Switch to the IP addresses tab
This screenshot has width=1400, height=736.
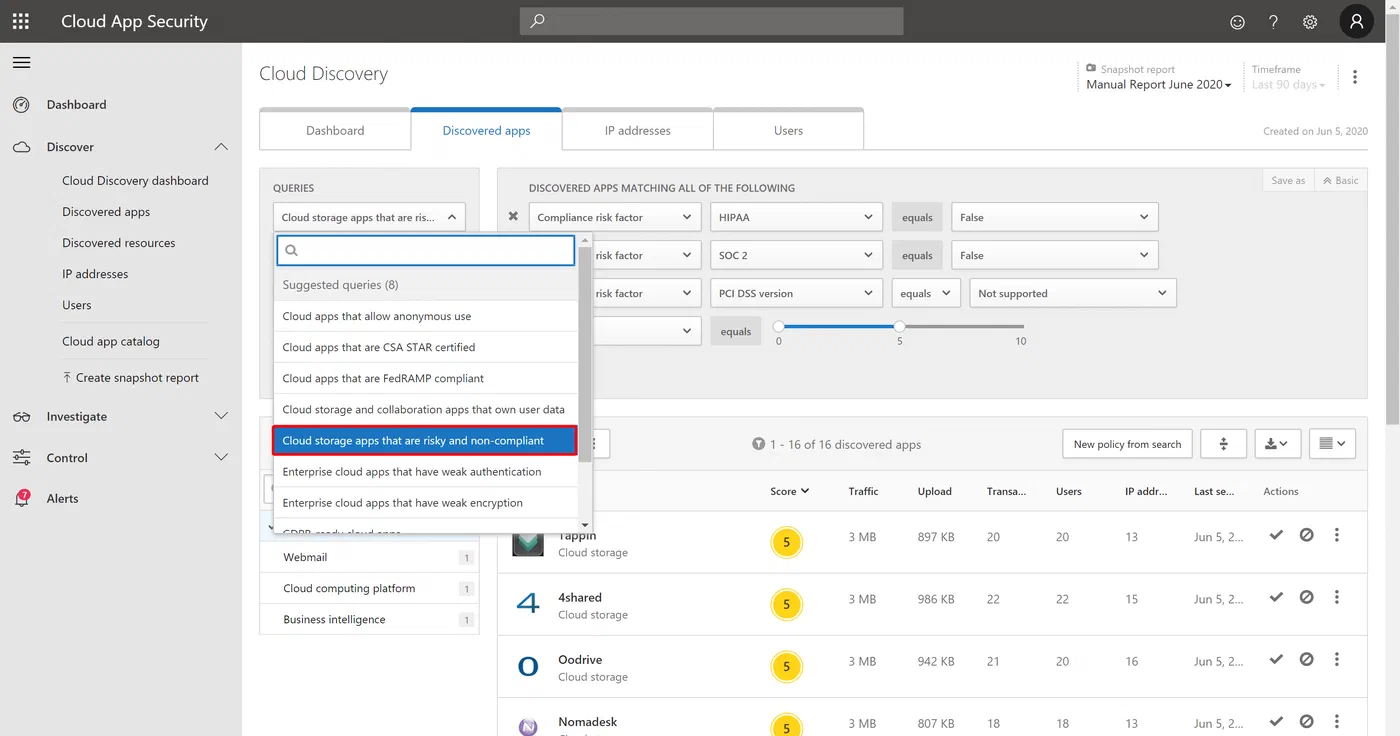click(637, 130)
